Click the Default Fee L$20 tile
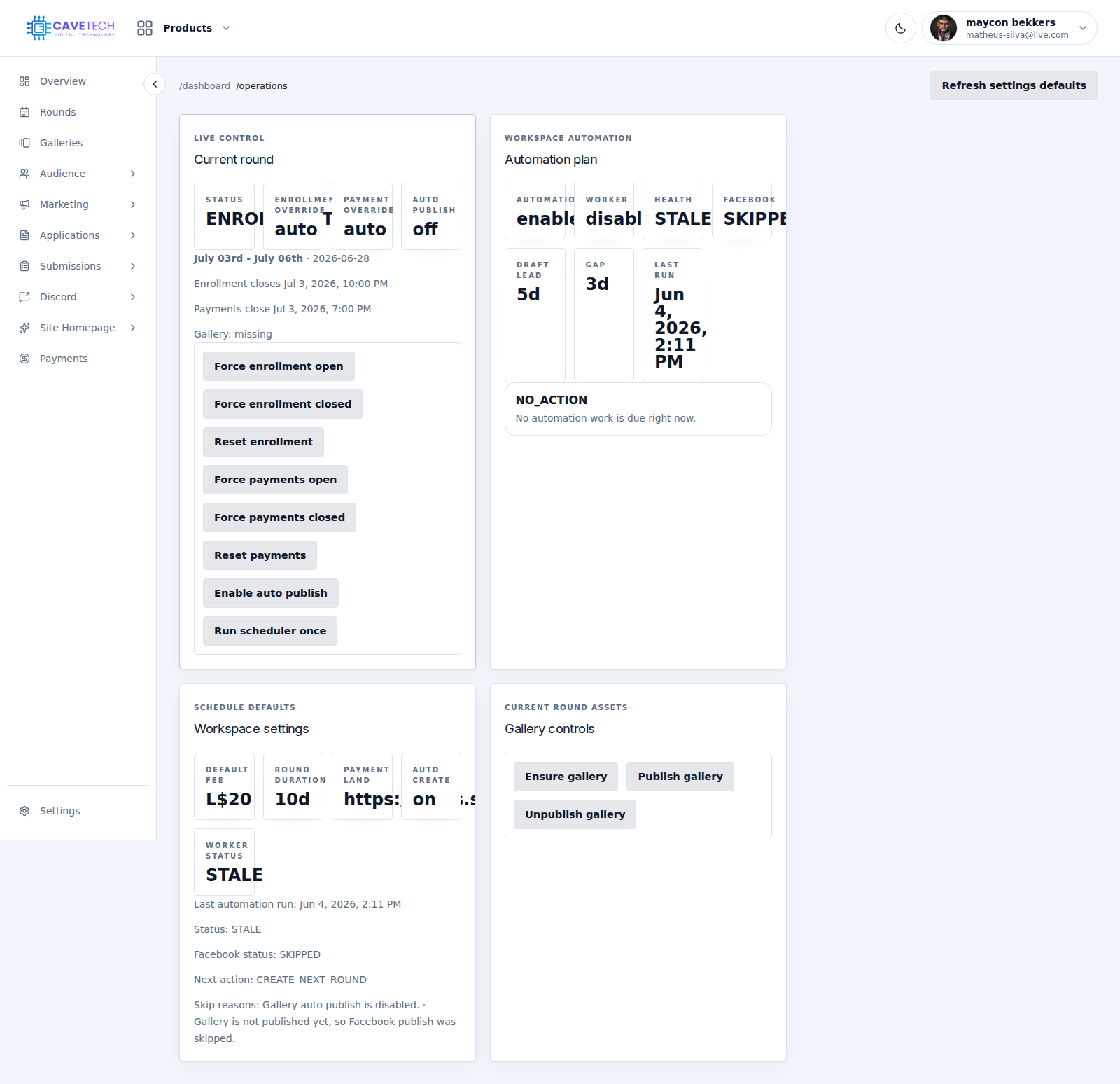The height and width of the screenshot is (1084, 1120). click(x=224, y=786)
